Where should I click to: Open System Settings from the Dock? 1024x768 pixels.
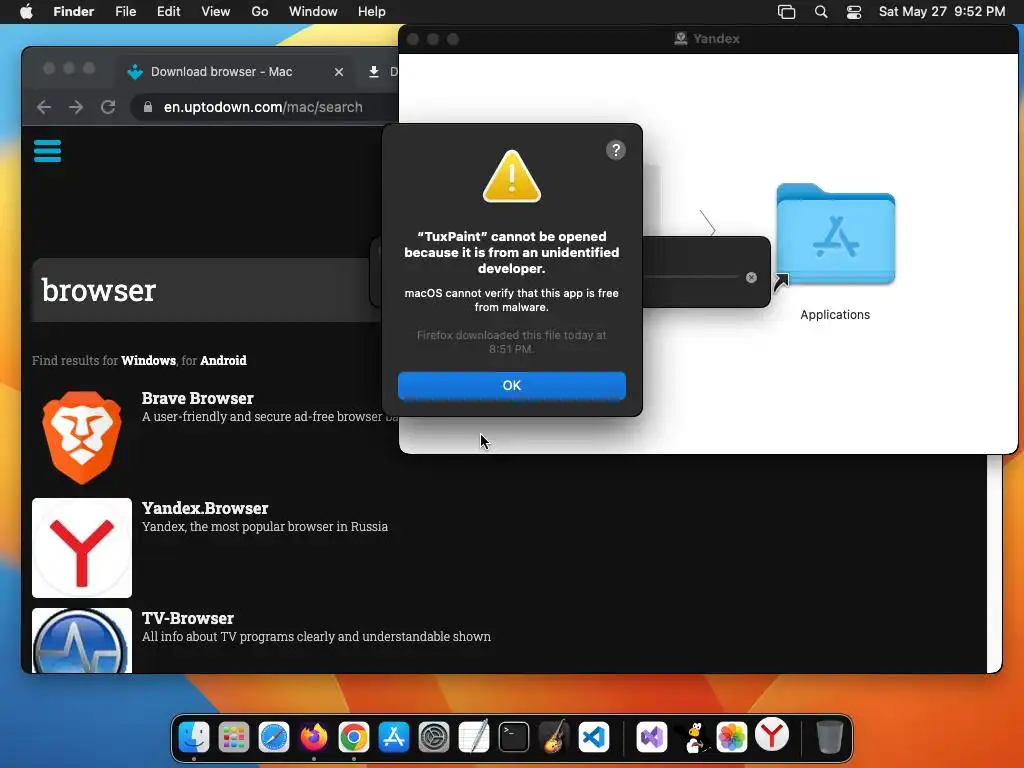click(434, 737)
